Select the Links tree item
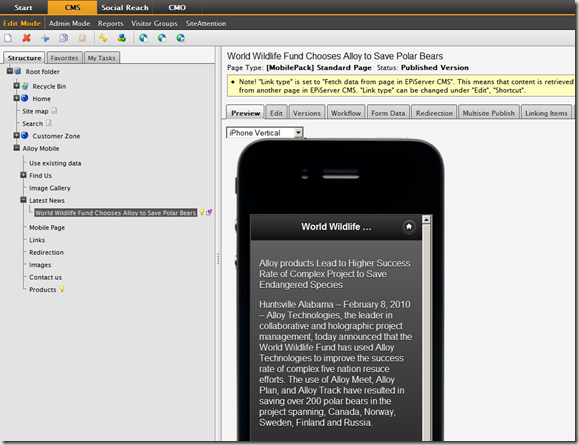 coord(37,240)
